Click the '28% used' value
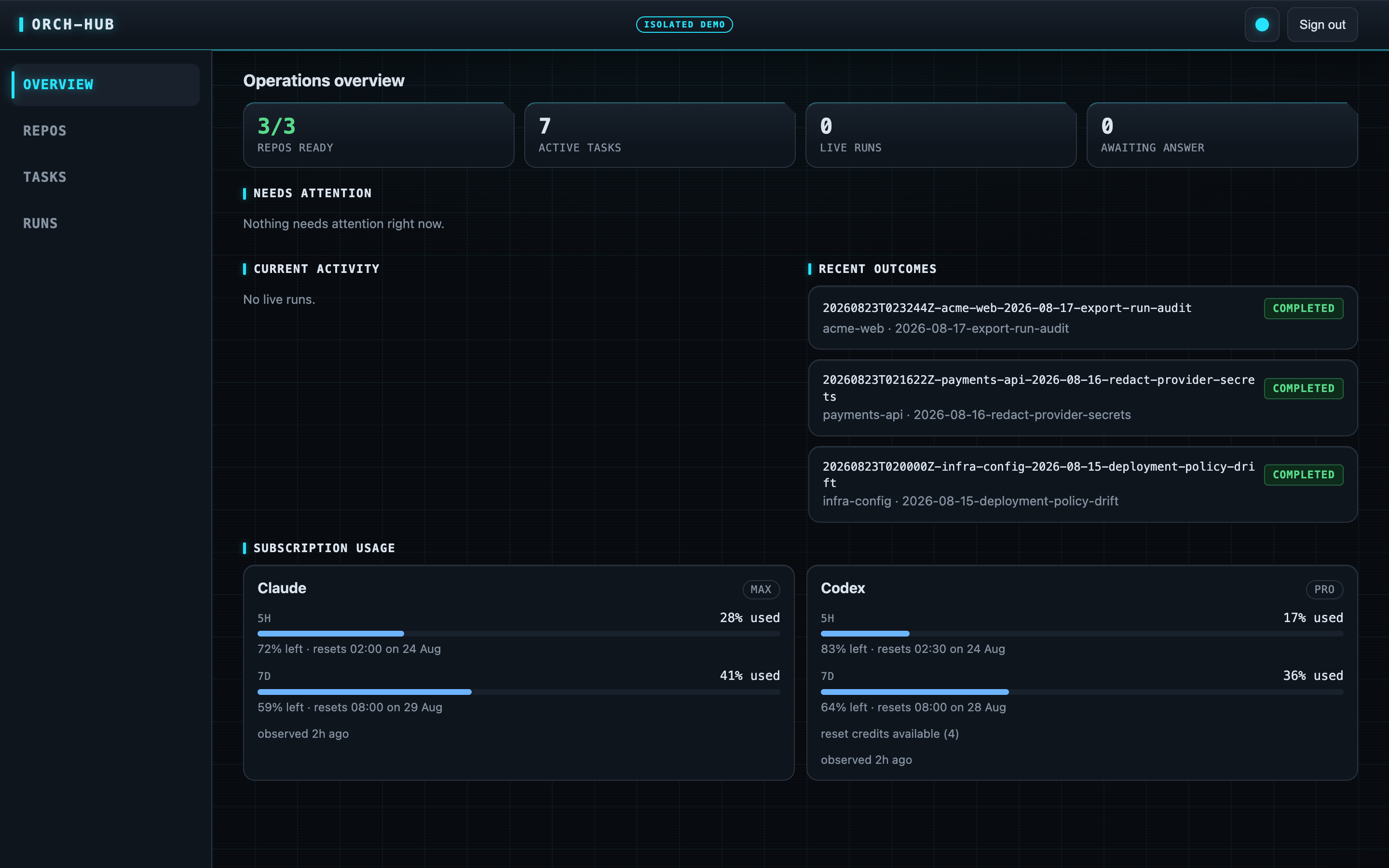The height and width of the screenshot is (868, 1389). tap(749, 618)
